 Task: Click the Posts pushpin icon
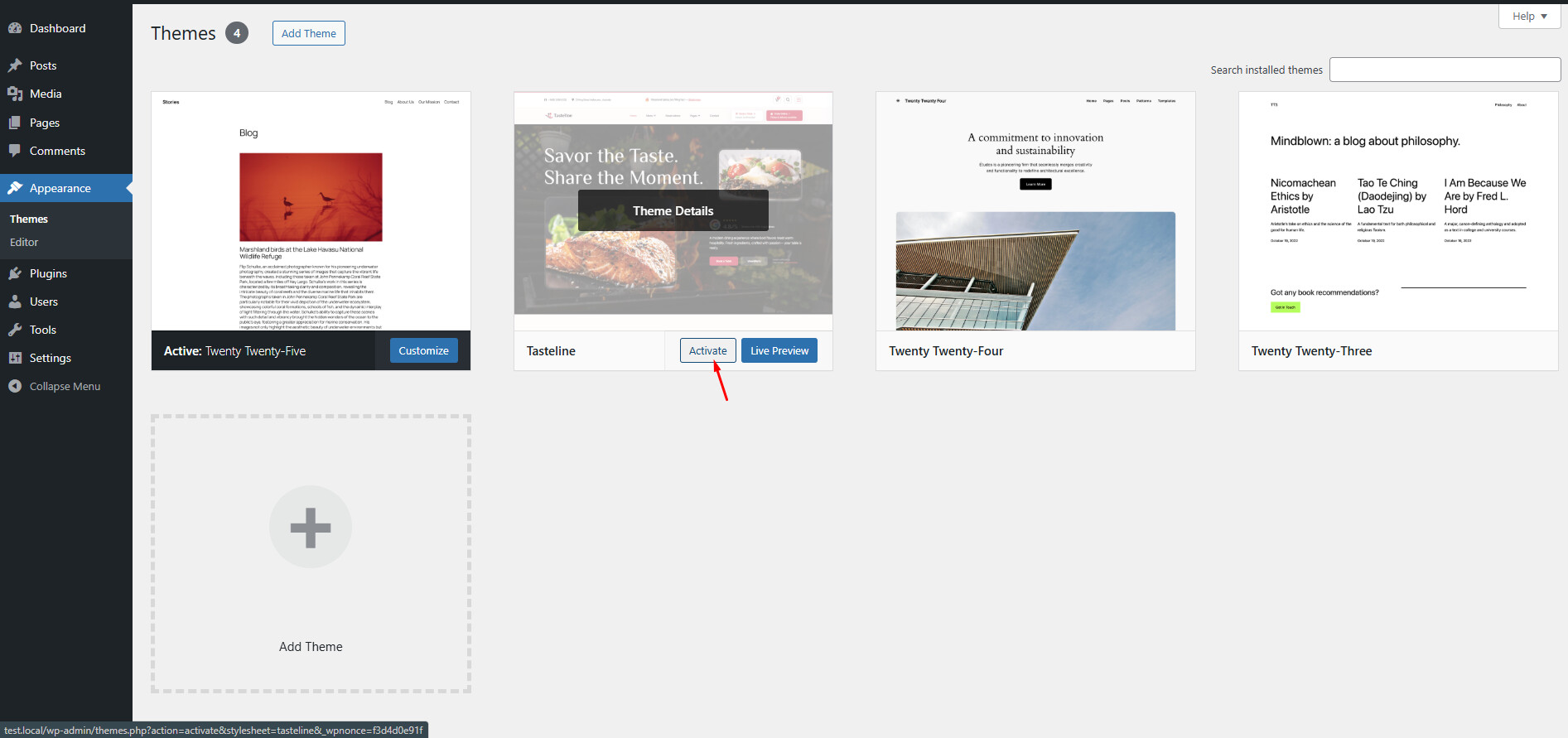15,65
